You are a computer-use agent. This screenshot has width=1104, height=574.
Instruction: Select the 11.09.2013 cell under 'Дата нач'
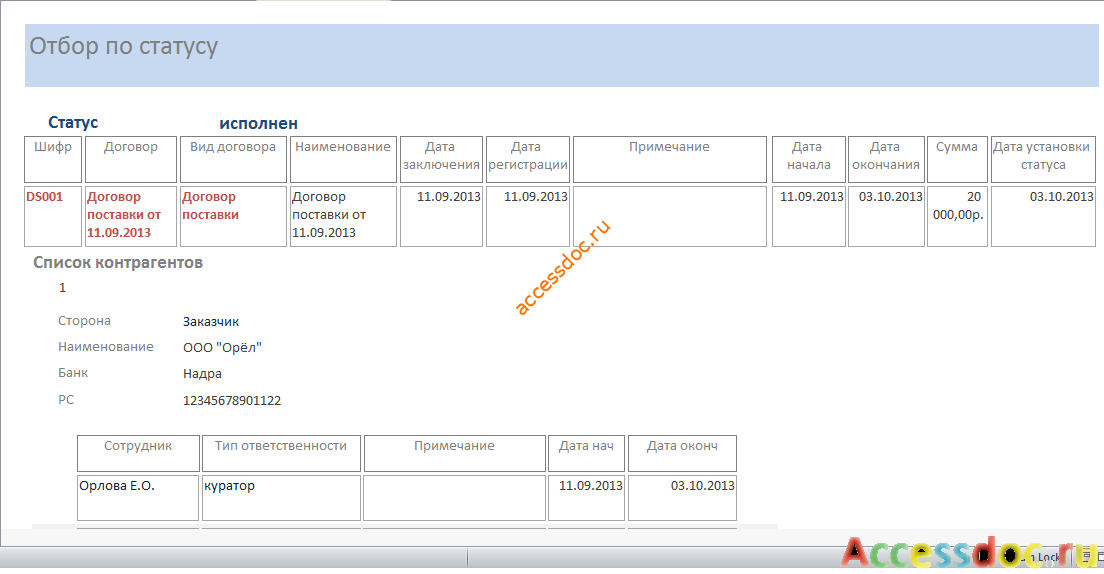point(586,498)
